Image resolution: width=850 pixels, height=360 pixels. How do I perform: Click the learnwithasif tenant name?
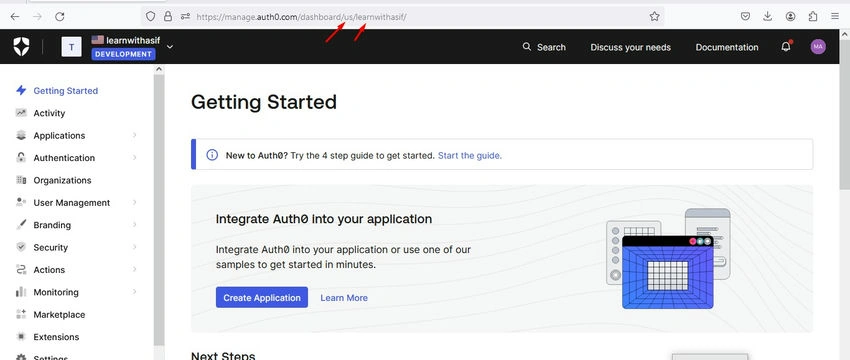[133, 40]
